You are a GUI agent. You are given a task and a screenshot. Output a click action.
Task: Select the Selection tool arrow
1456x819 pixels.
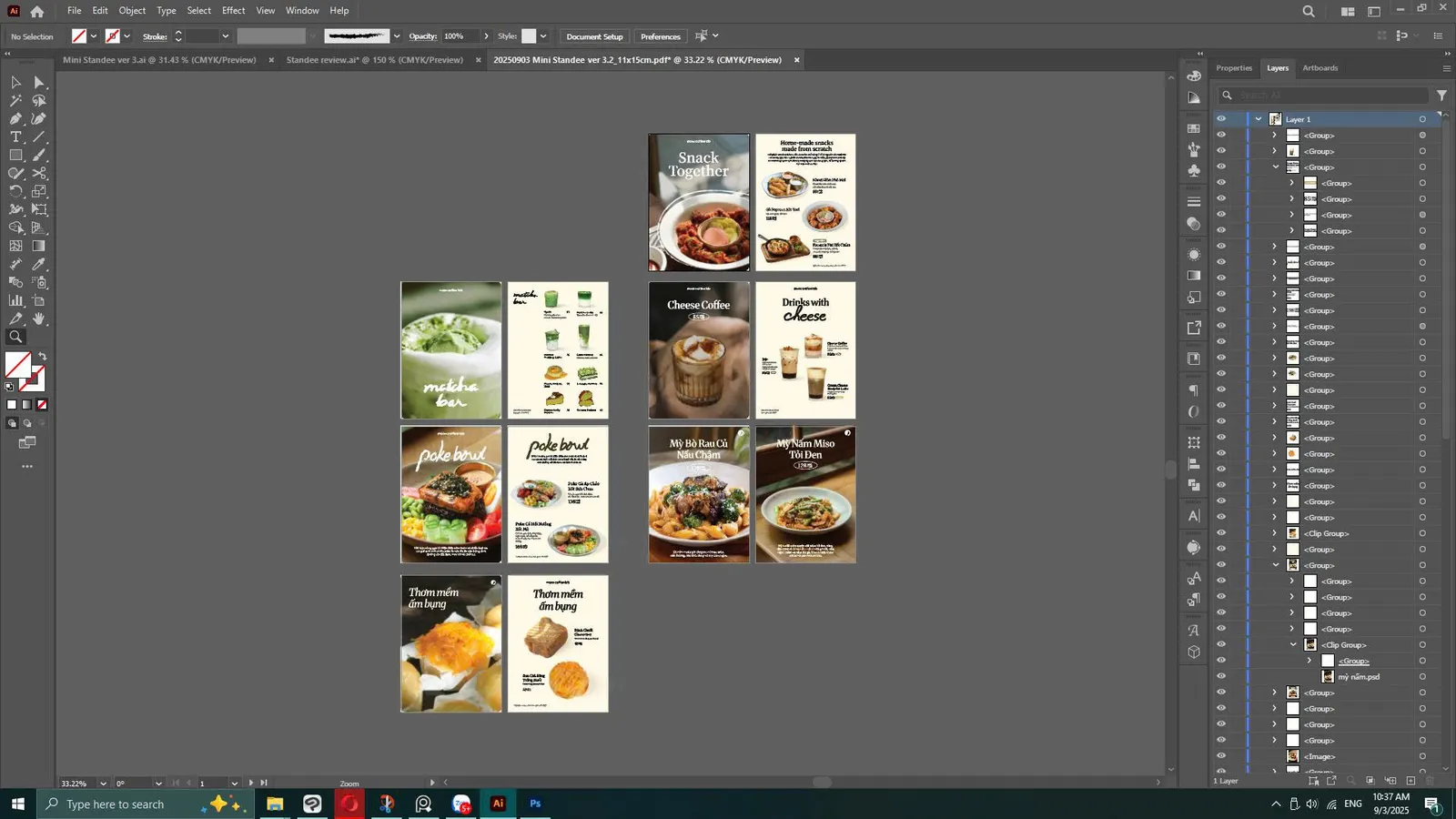coord(15,82)
